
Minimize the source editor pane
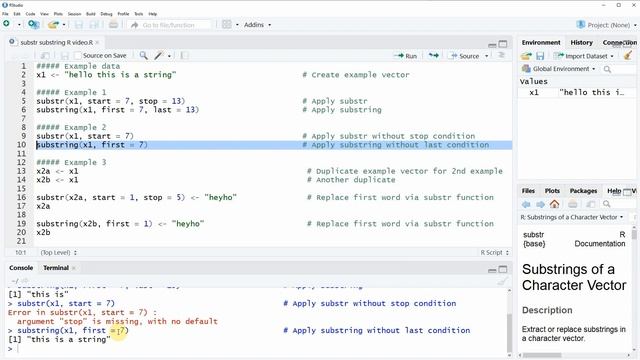coord(492,44)
